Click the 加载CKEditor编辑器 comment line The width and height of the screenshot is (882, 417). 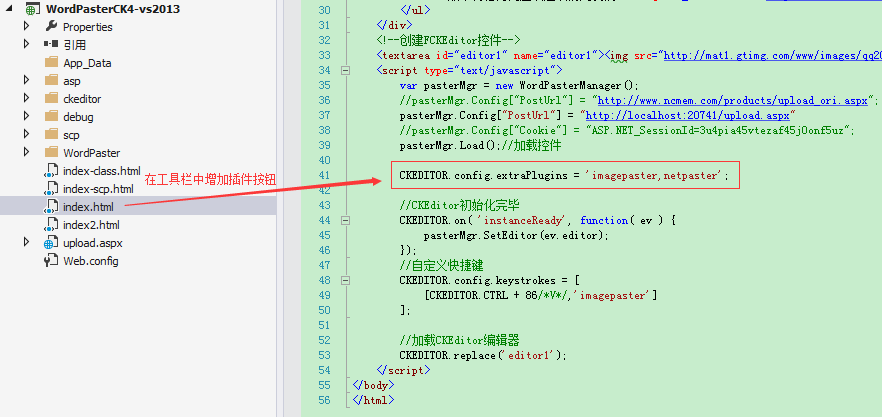(460, 340)
